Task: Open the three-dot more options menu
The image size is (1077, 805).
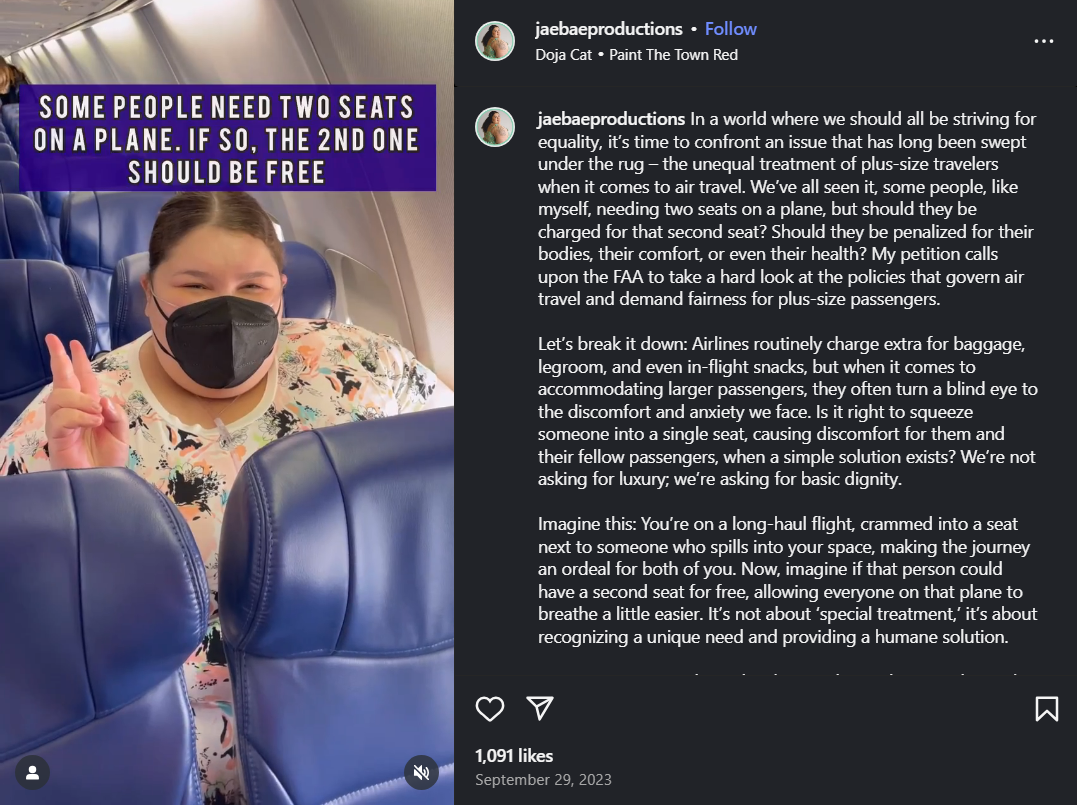Action: pos(1044,42)
